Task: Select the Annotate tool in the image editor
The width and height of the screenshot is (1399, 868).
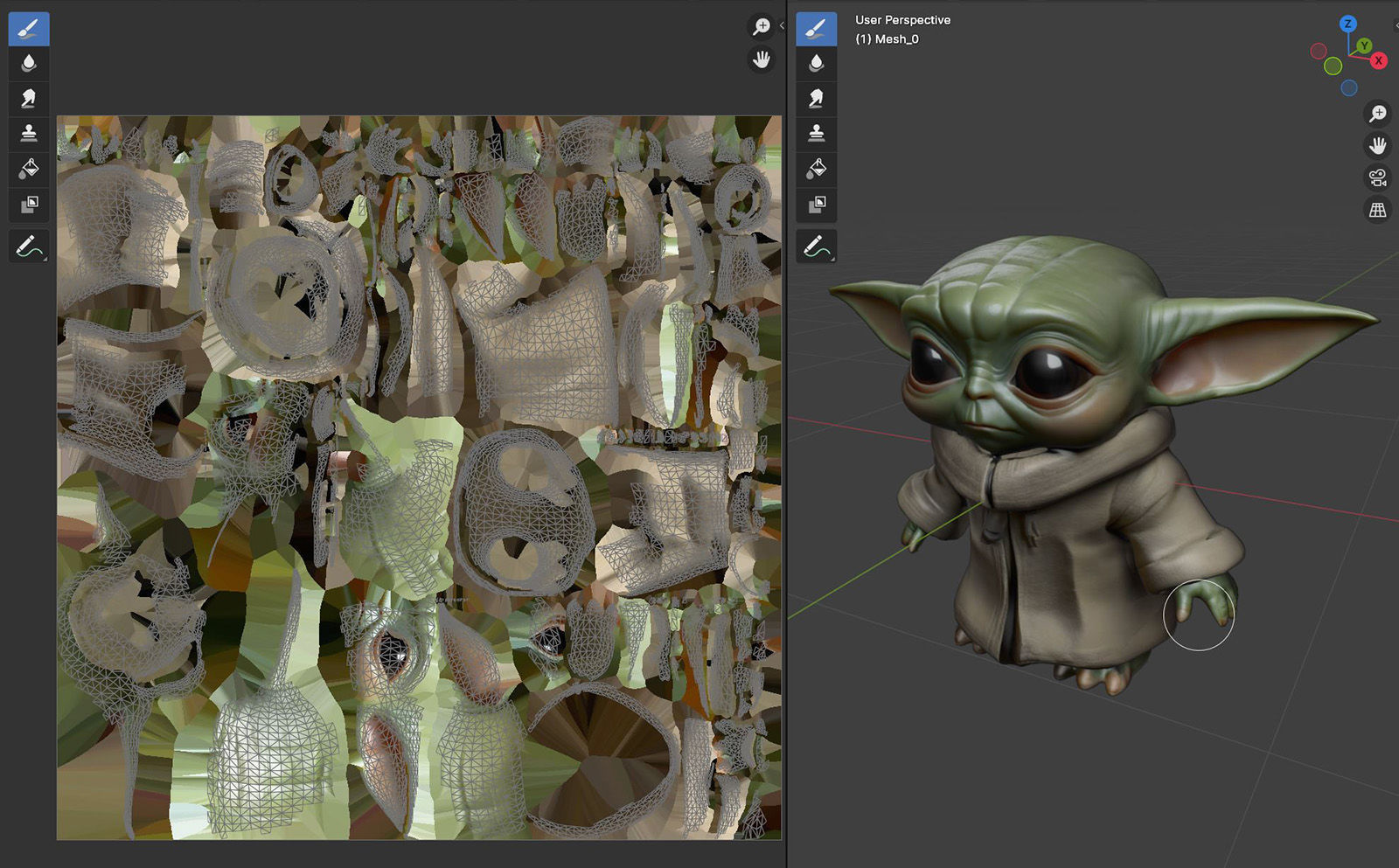Action: click(29, 247)
